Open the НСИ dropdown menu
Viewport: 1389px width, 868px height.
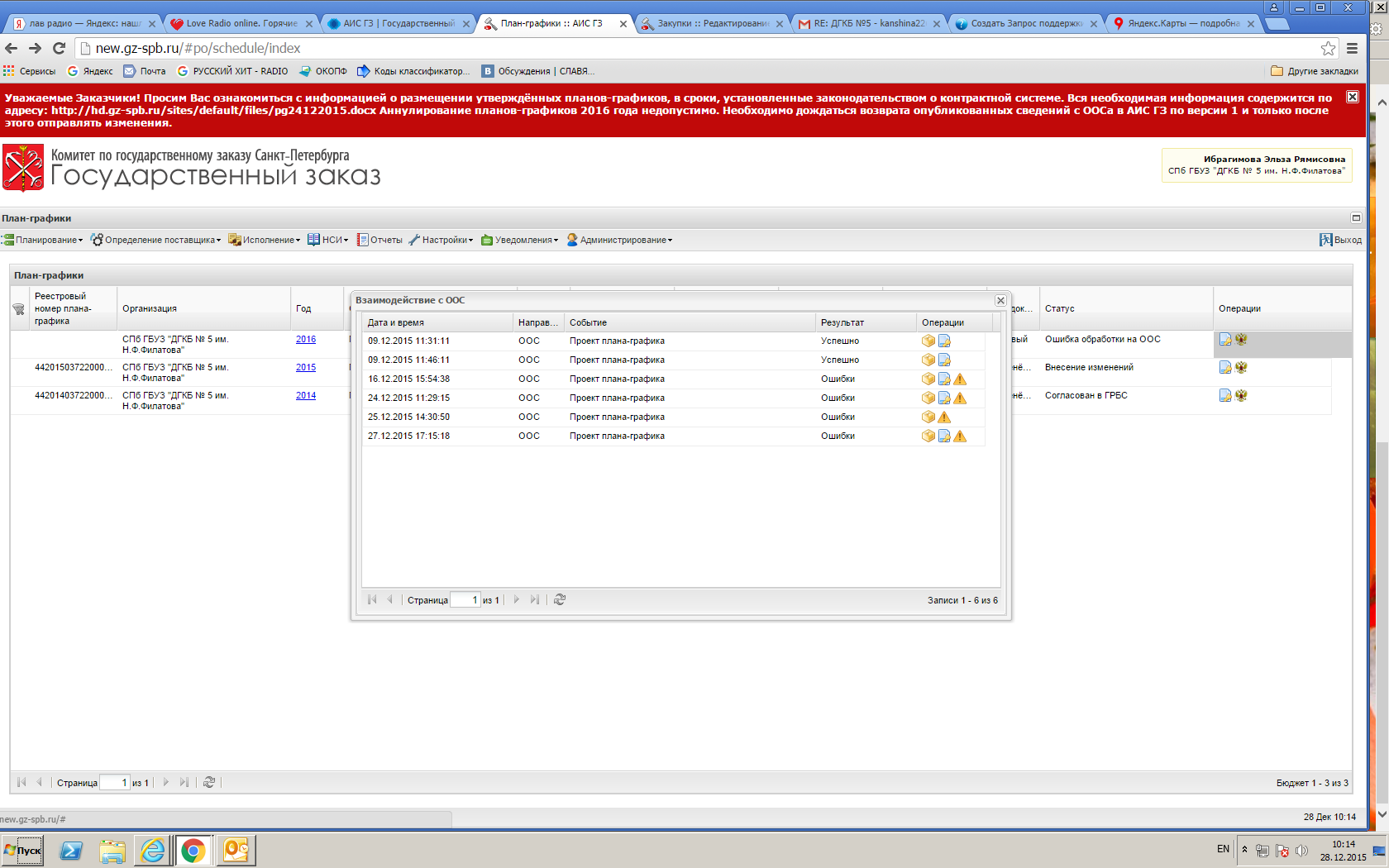pyautogui.click(x=328, y=240)
